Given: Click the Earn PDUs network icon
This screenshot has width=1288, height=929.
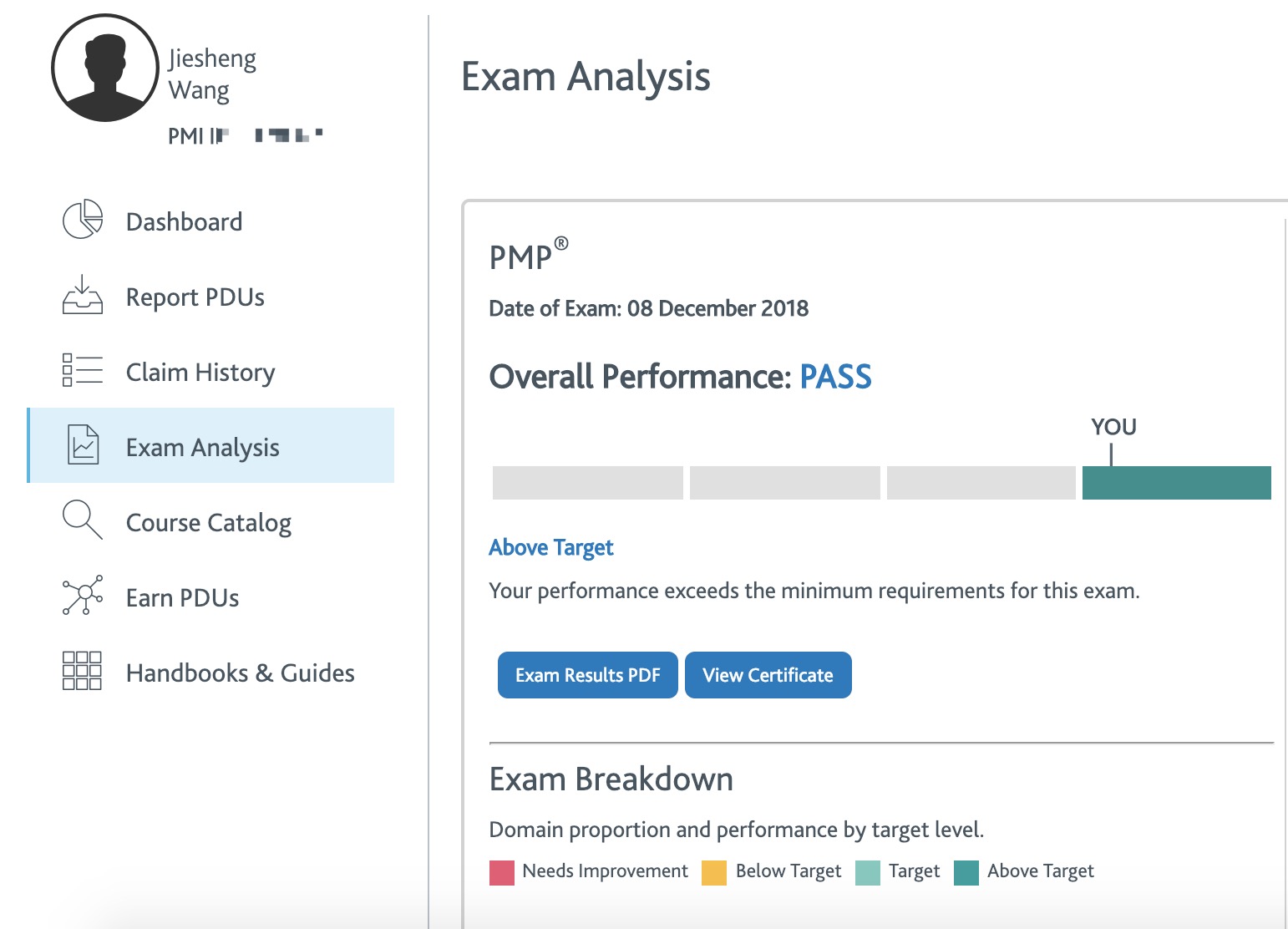Looking at the screenshot, I should [x=83, y=596].
